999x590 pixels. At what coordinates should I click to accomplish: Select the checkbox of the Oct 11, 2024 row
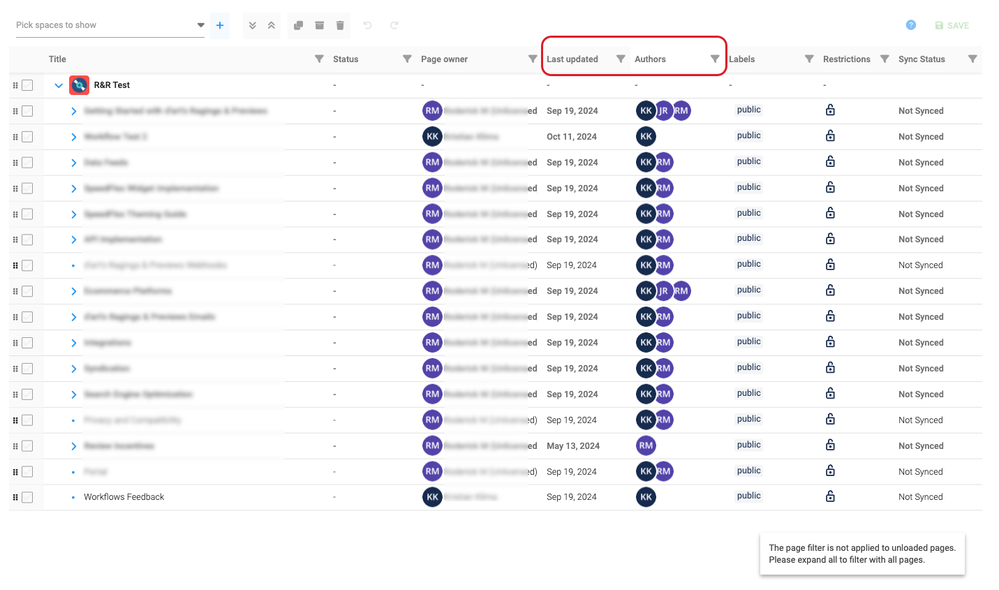click(27, 136)
